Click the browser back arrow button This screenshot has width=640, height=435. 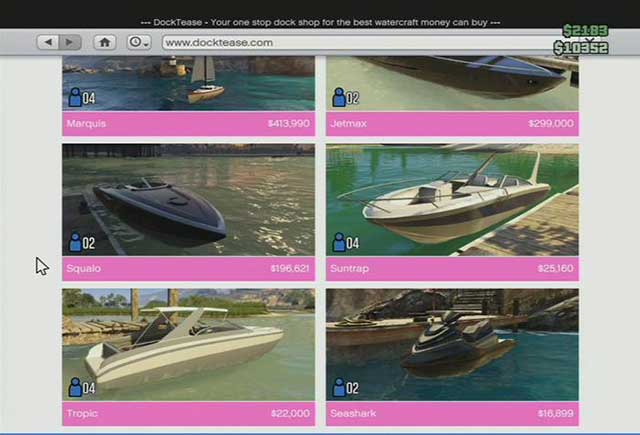(x=49, y=42)
